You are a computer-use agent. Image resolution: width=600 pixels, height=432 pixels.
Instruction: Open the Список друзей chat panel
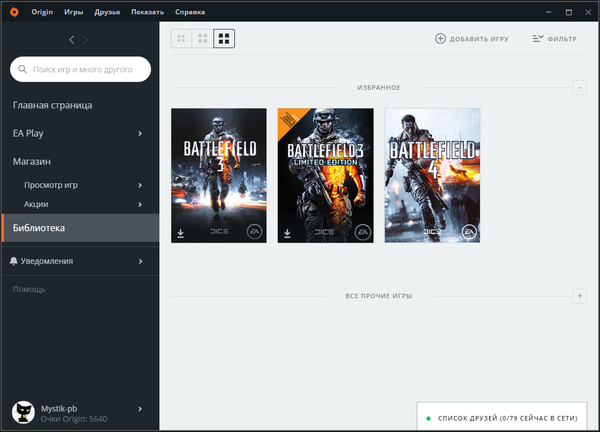(x=502, y=416)
